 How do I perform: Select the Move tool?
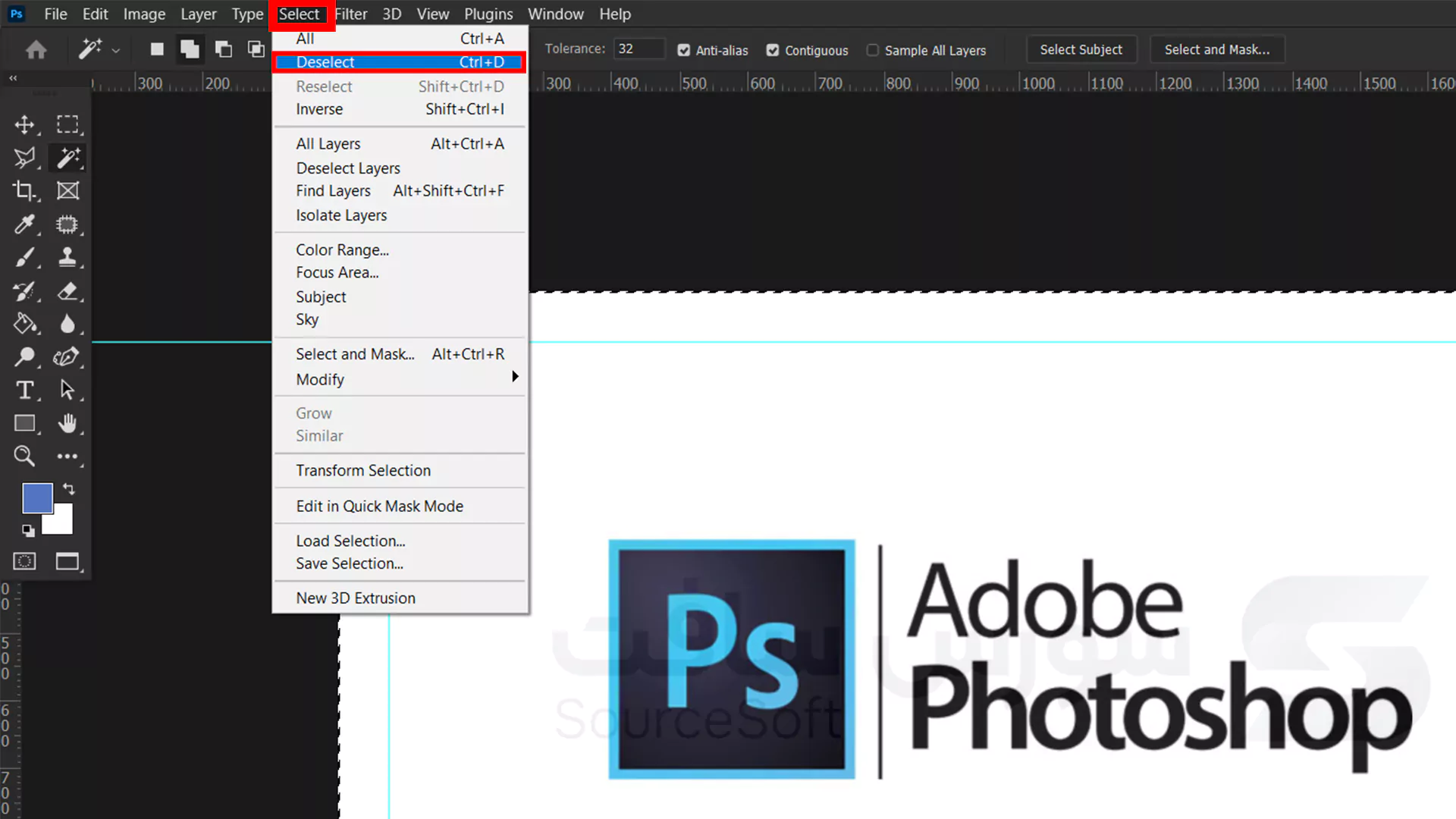(x=25, y=124)
